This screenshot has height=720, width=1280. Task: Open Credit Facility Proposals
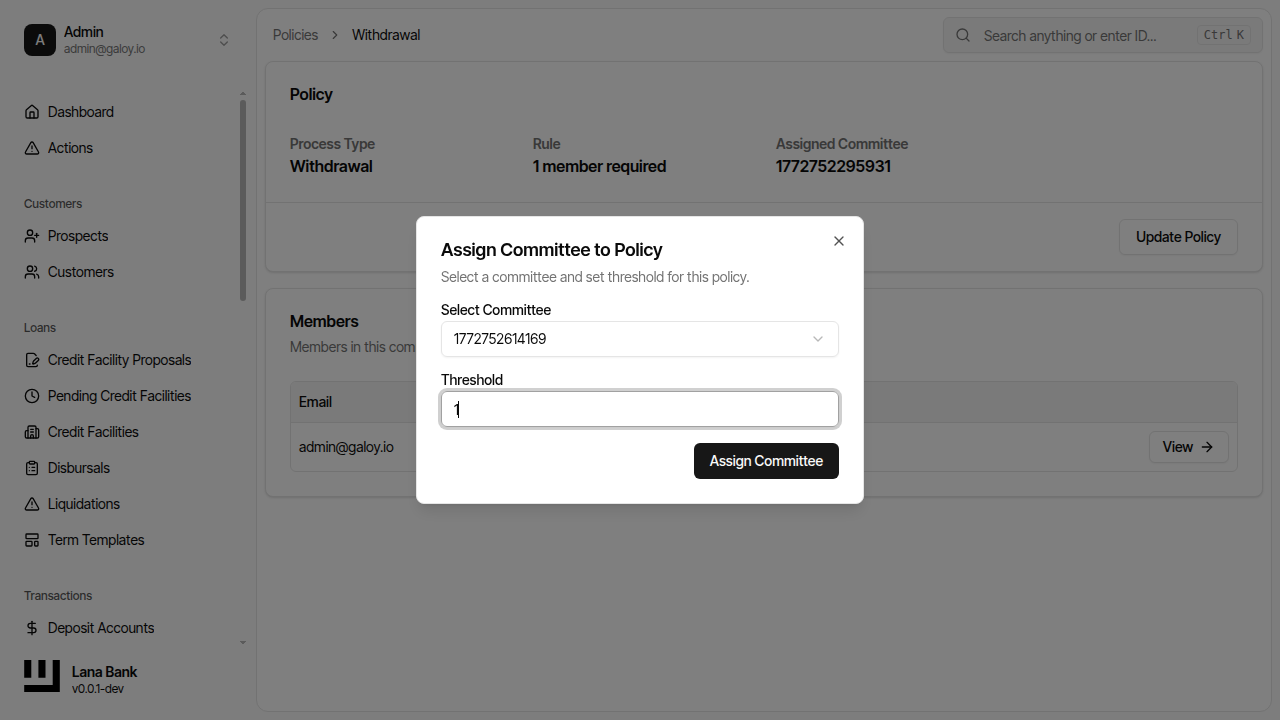click(118, 359)
